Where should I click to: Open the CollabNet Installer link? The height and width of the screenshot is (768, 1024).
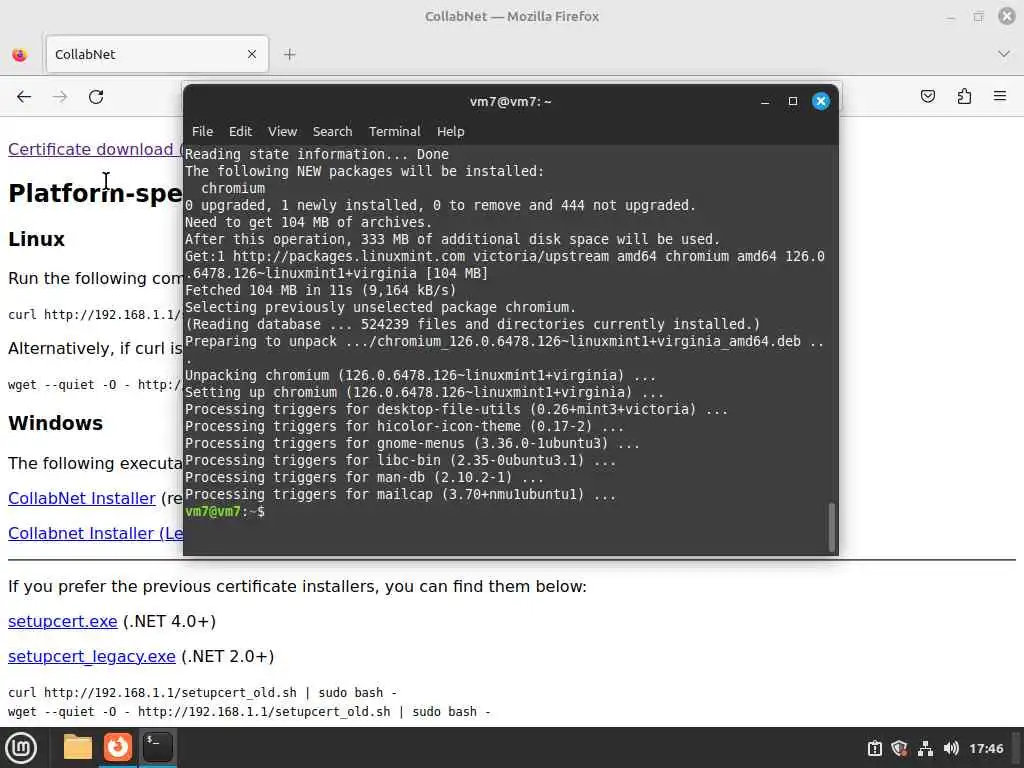(82, 498)
